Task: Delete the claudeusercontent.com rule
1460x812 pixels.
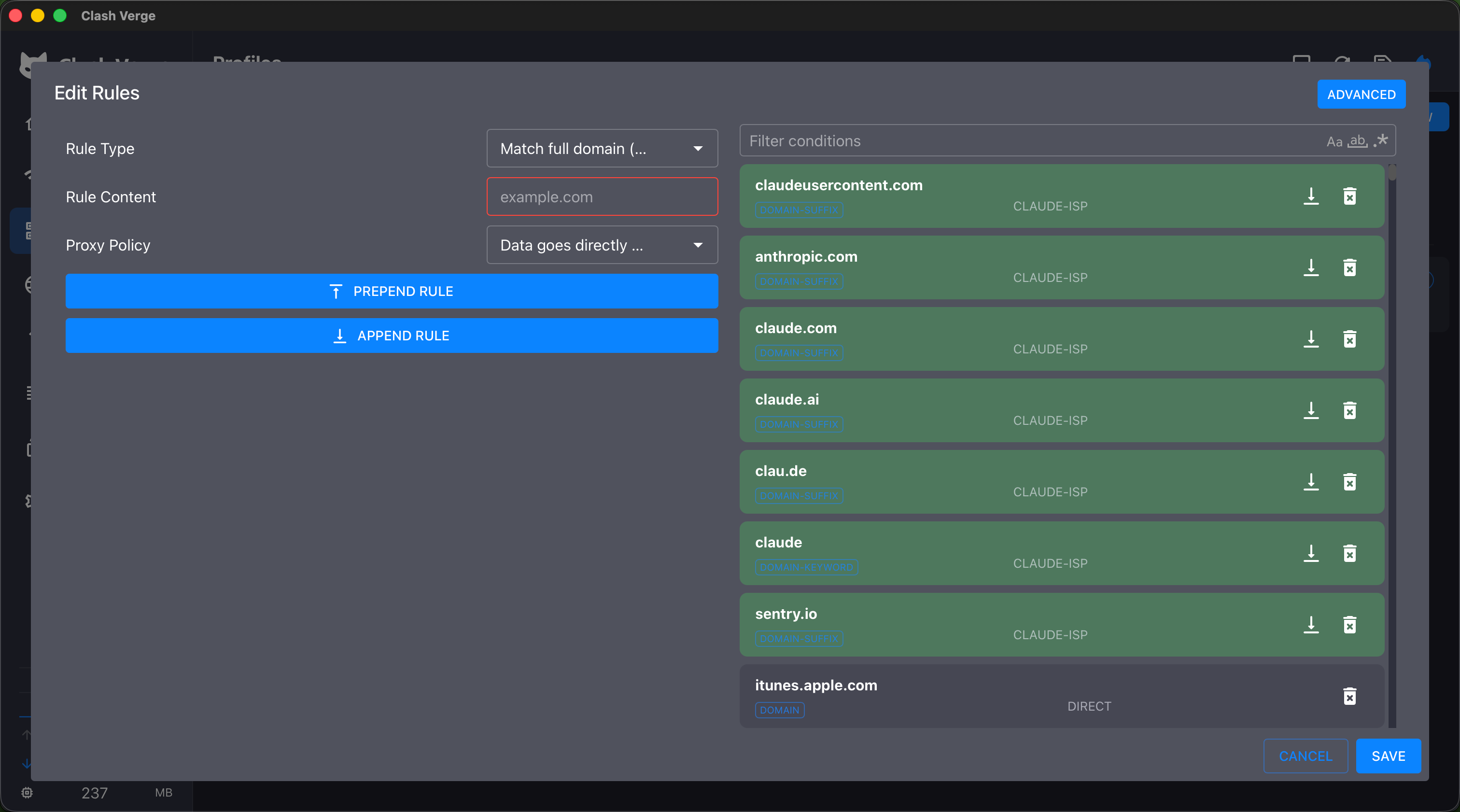Action: click(x=1349, y=196)
